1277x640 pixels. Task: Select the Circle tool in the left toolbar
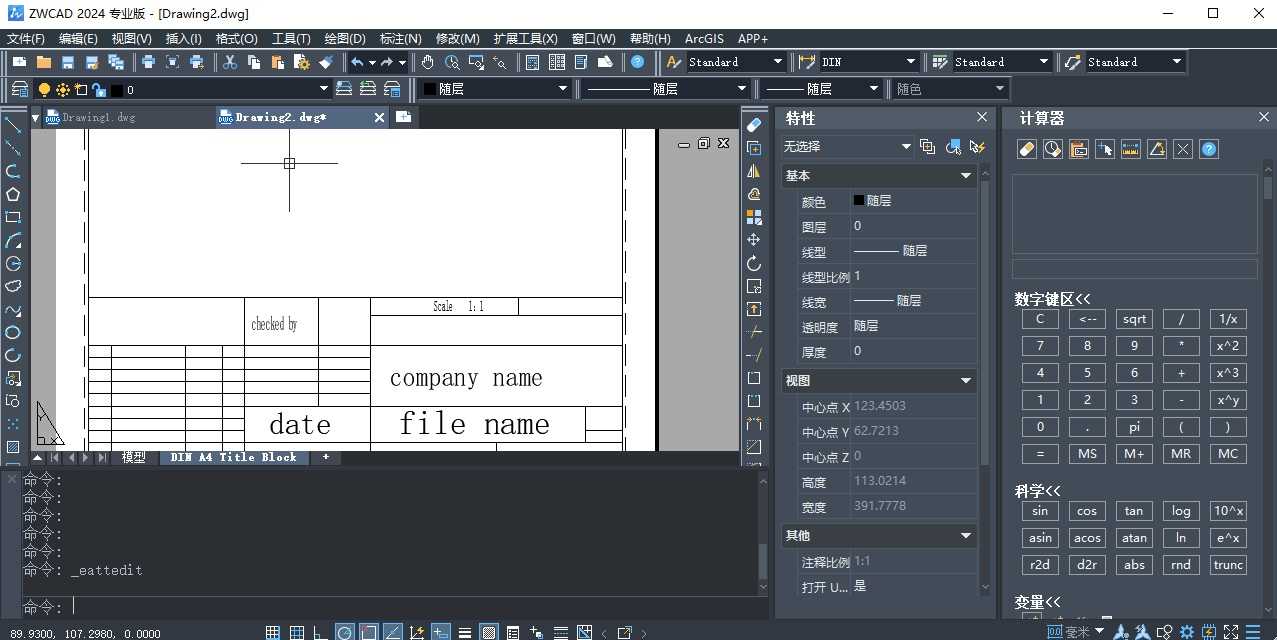tap(13, 263)
